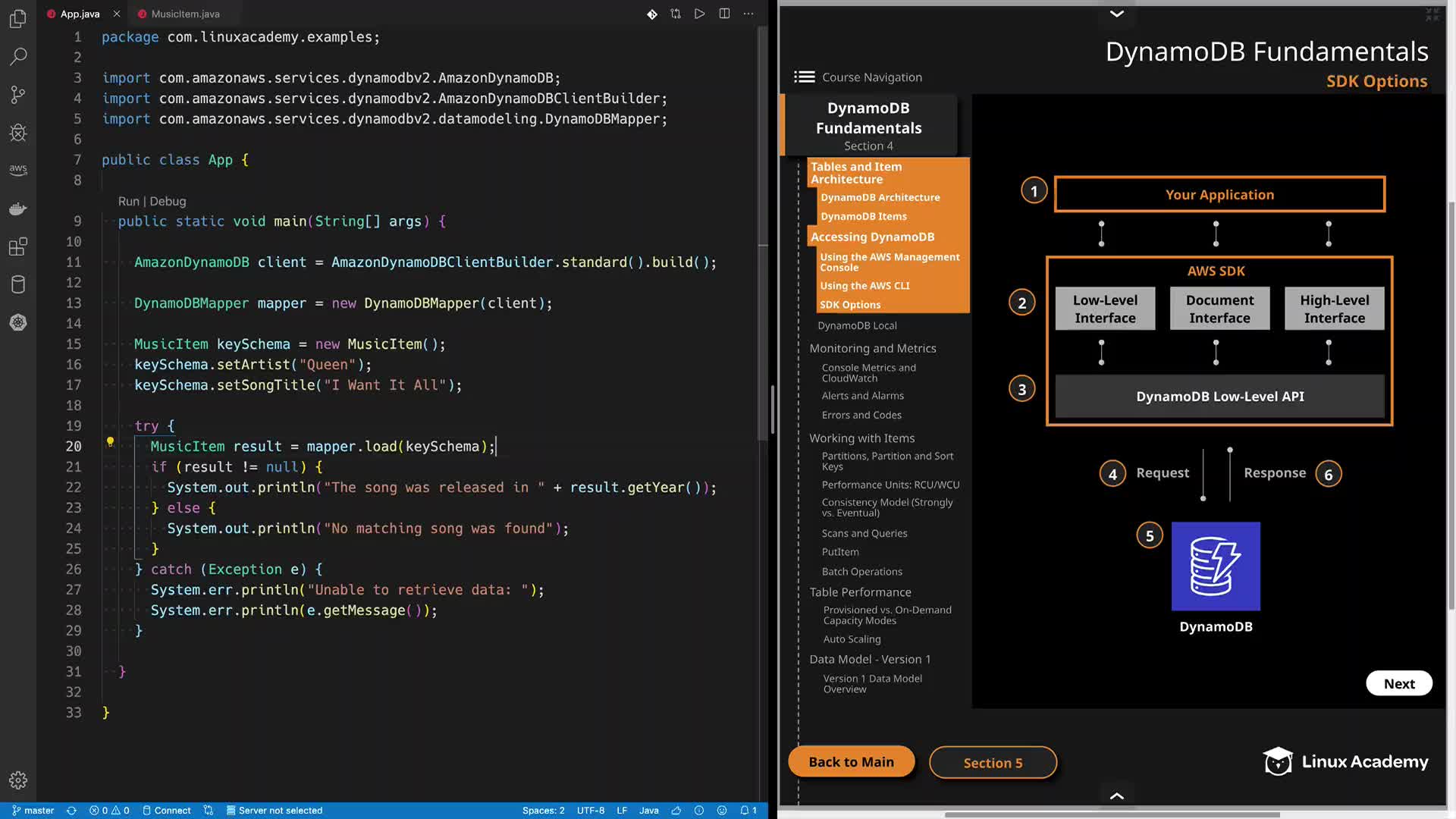Screen dimensions: 1456x819
Task: Open the editor More Actions ellipsis menu
Action: [748, 14]
